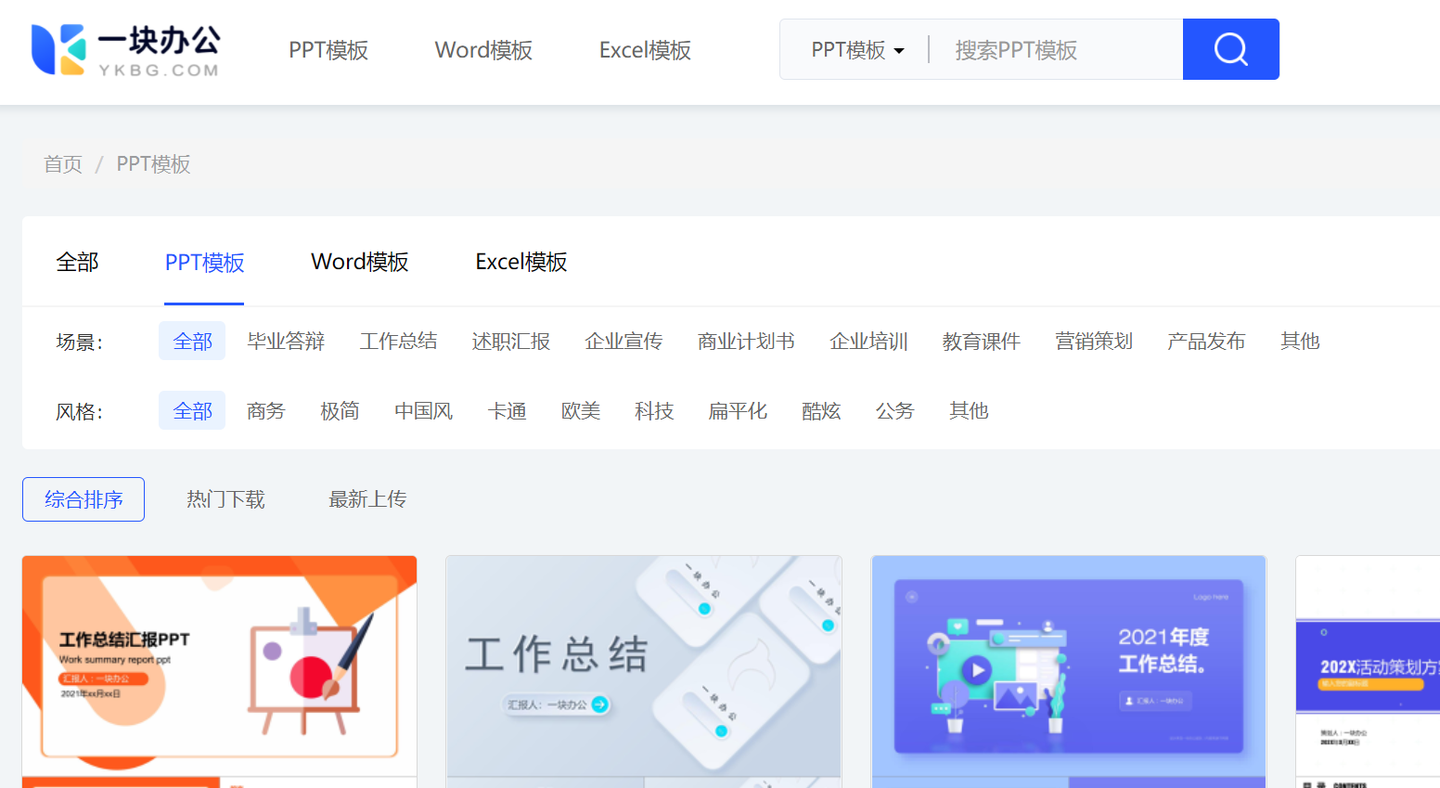Filter scene by 营销策划
Viewport: 1440px width, 788px height.
coord(1093,341)
